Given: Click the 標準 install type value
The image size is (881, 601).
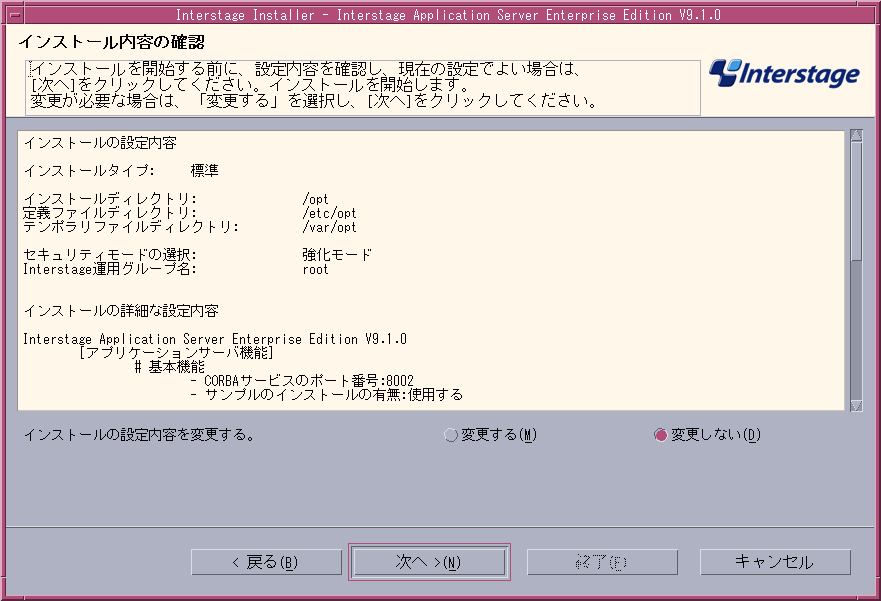Looking at the screenshot, I should click(205, 171).
